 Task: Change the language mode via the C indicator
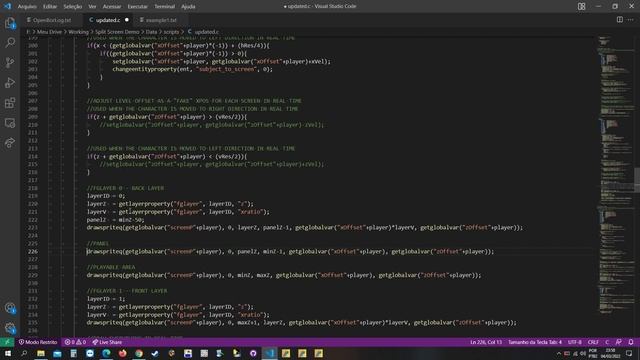click(x=607, y=342)
